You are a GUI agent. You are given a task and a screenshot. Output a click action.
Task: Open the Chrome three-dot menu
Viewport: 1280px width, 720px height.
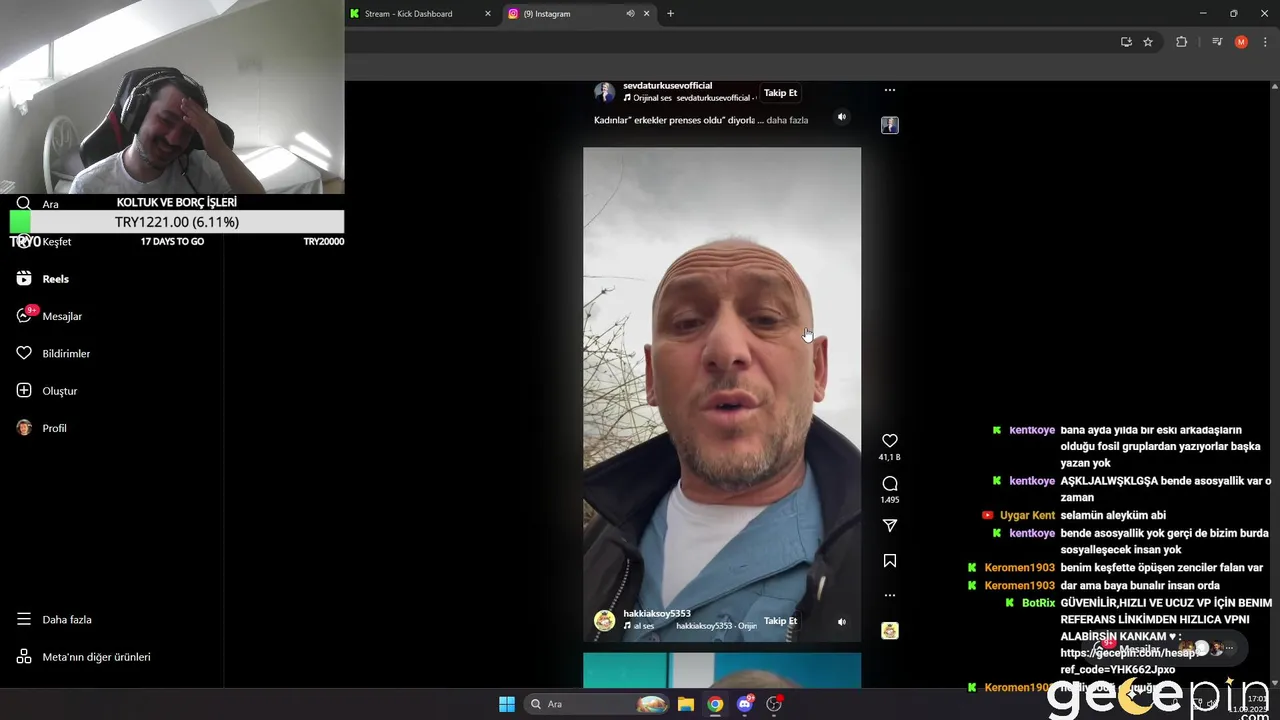click(1265, 42)
